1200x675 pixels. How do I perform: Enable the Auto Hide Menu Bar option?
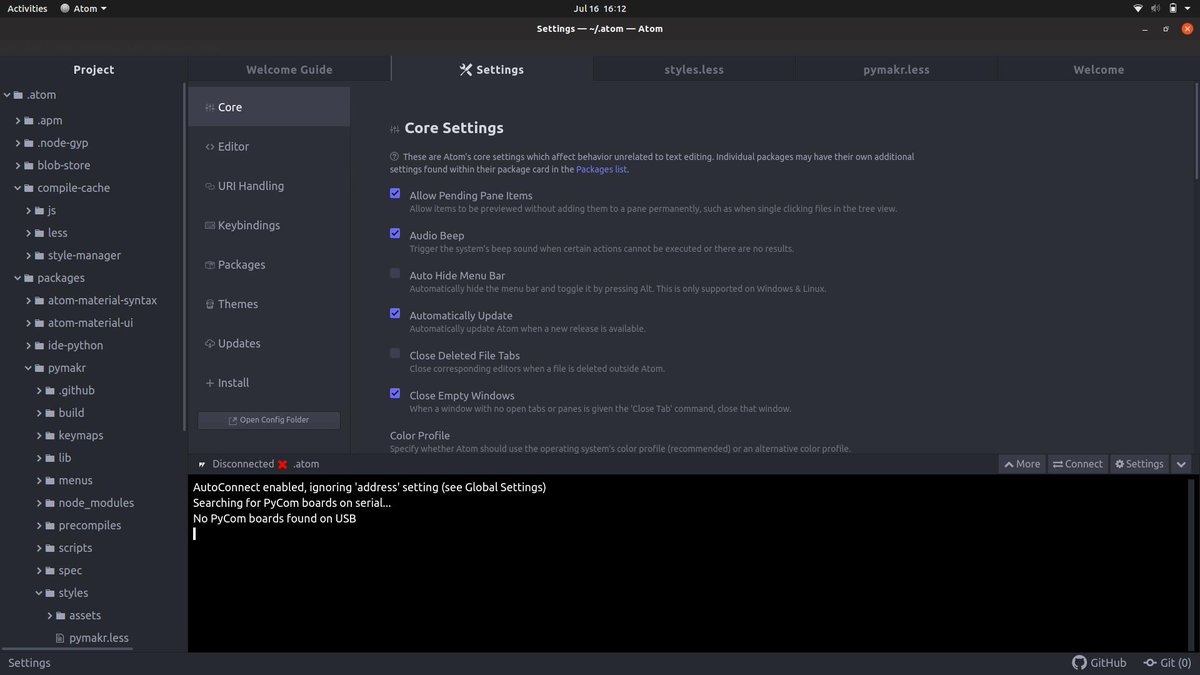[394, 272]
